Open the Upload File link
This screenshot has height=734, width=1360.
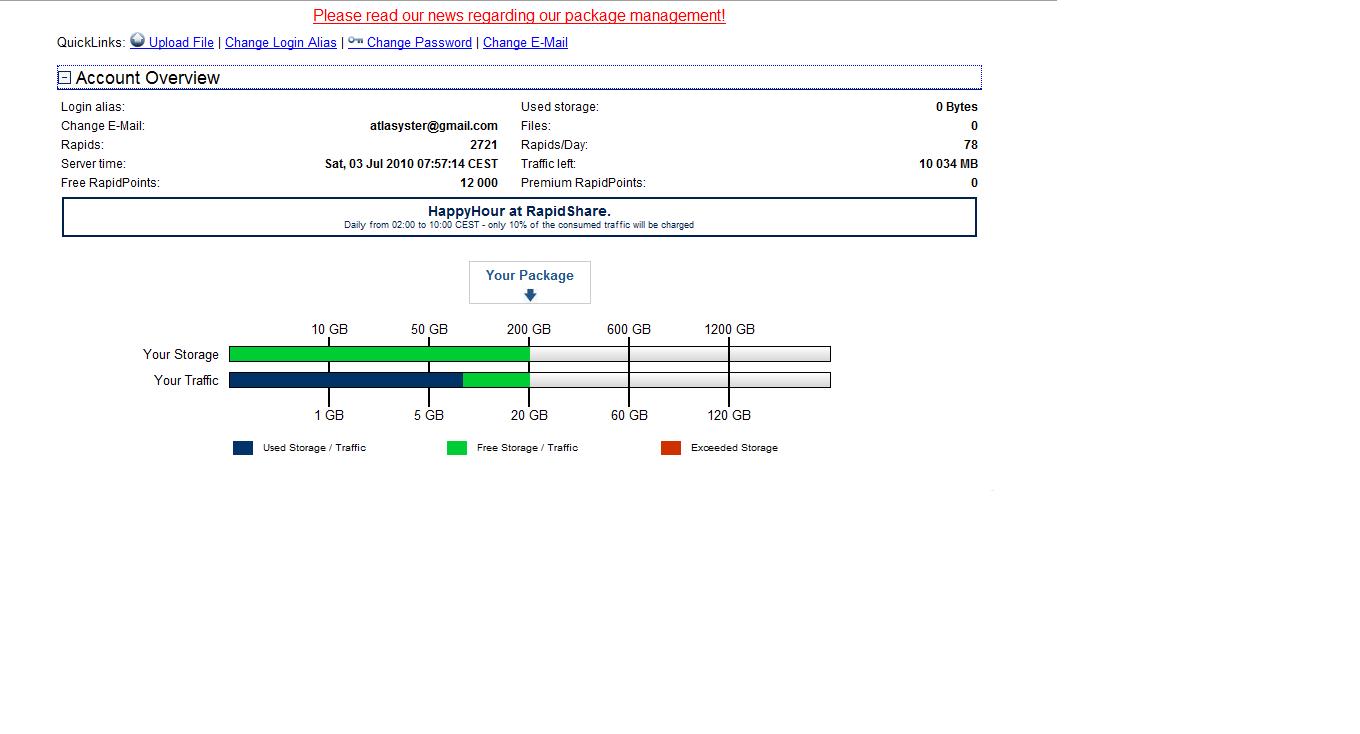click(x=181, y=42)
